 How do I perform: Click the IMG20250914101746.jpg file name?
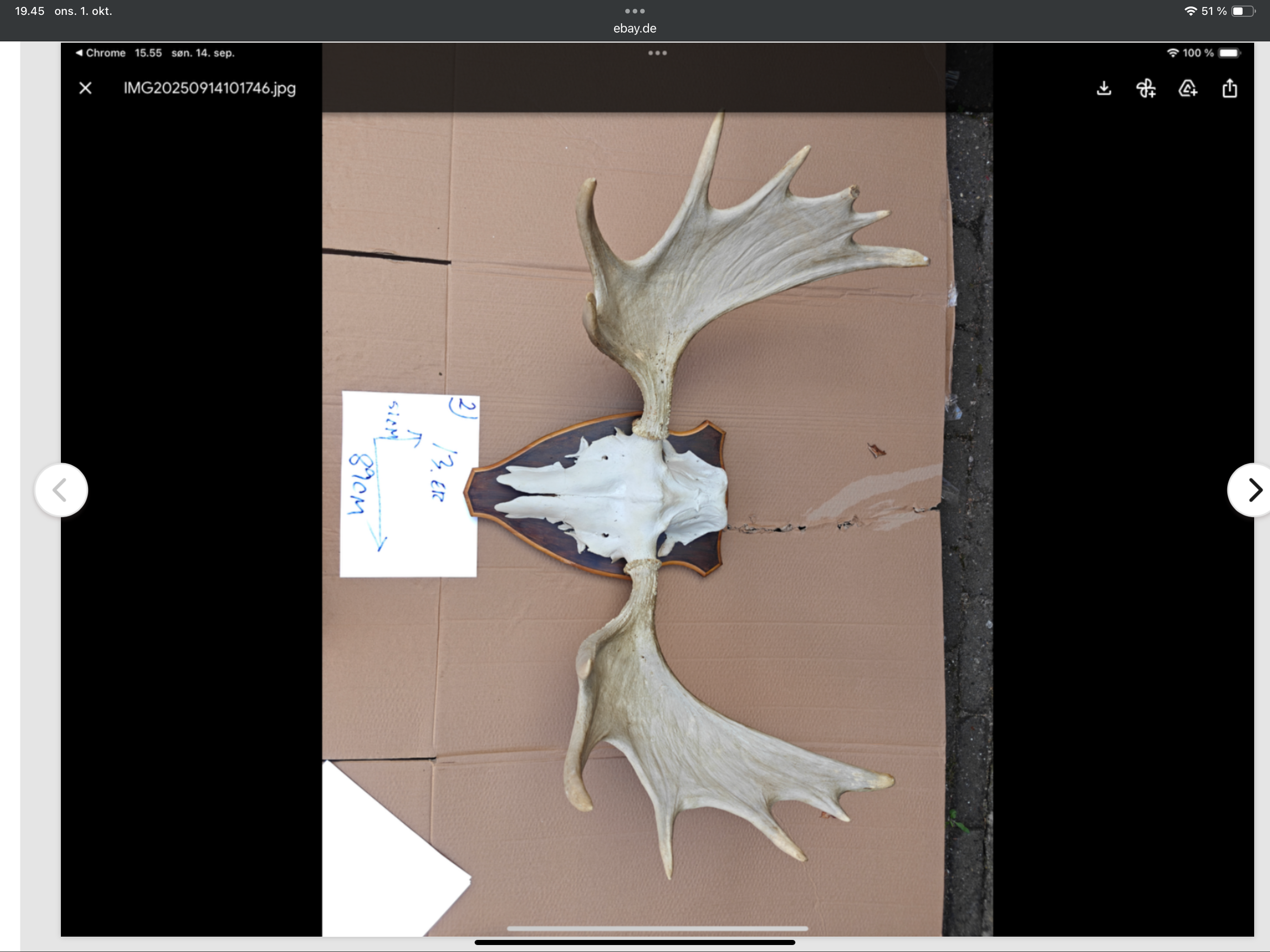click(x=210, y=88)
